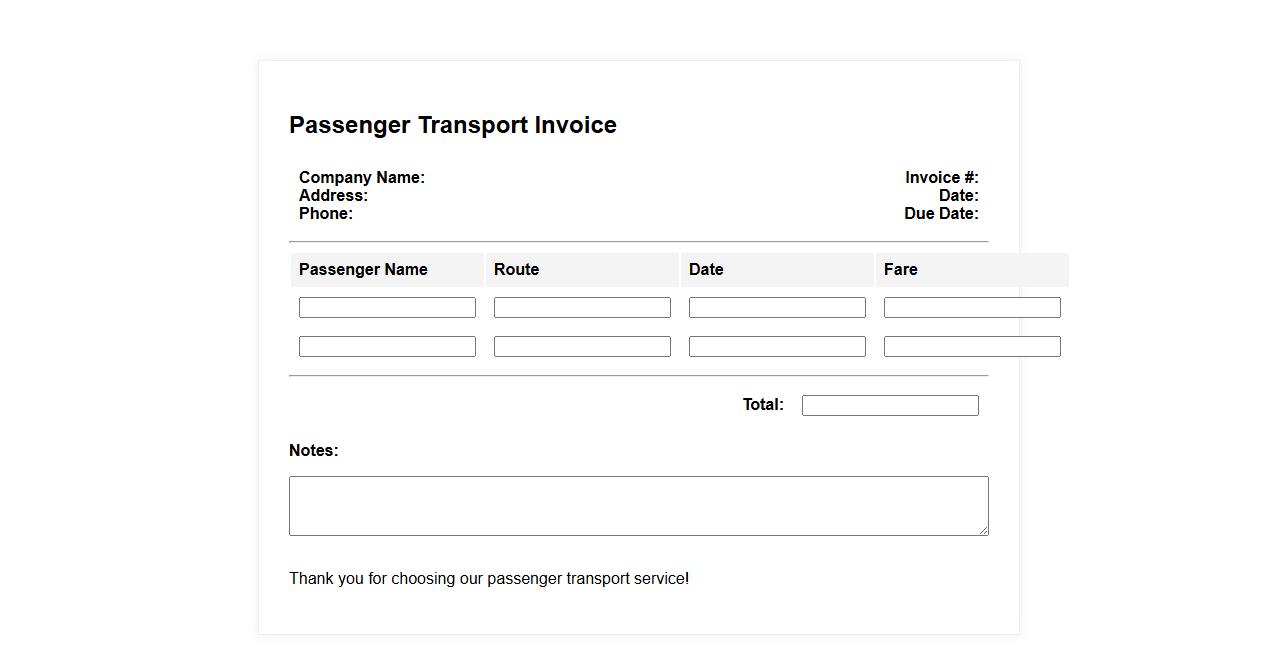This screenshot has height=650, width=1278.
Task: Click the Due Date label
Action: (x=941, y=214)
